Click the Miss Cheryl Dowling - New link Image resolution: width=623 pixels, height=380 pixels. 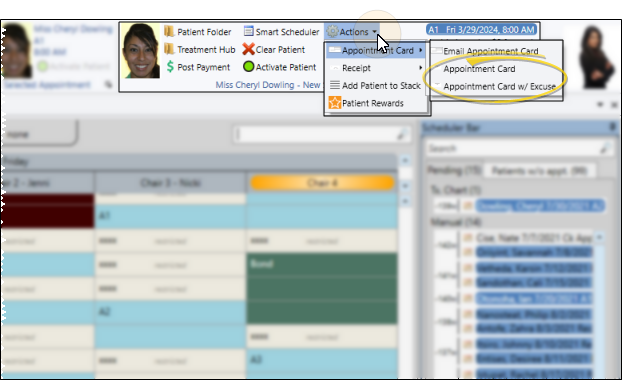(267, 85)
